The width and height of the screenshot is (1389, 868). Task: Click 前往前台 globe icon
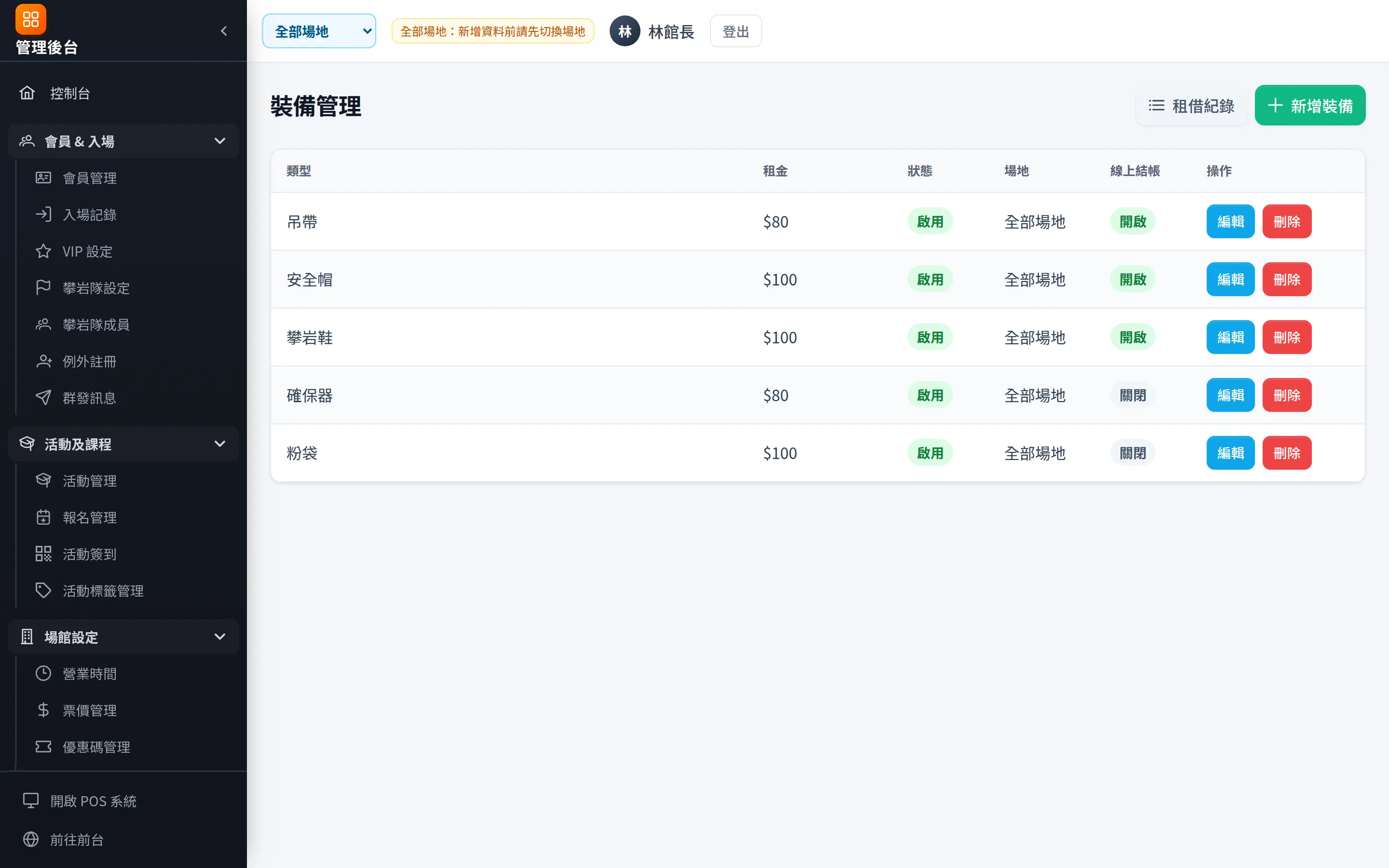[x=30, y=839]
